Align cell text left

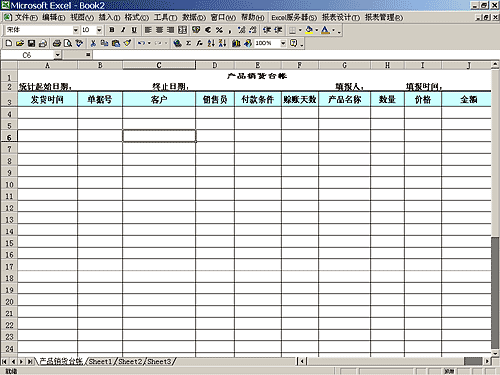point(148,30)
